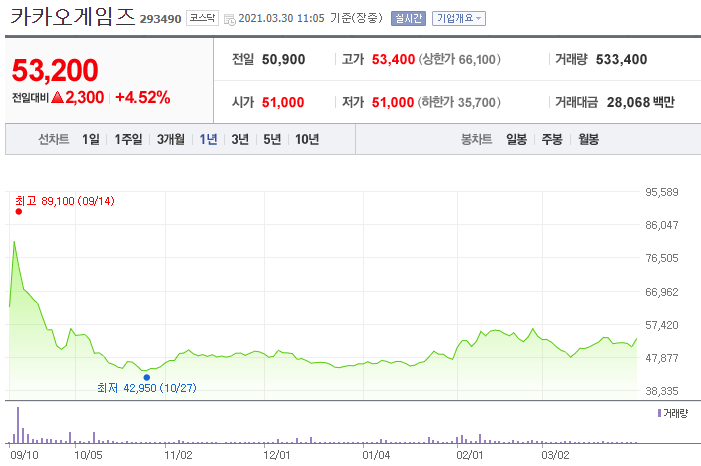
Task: Click the 카카오게임즈 stock title
Action: coord(72,17)
